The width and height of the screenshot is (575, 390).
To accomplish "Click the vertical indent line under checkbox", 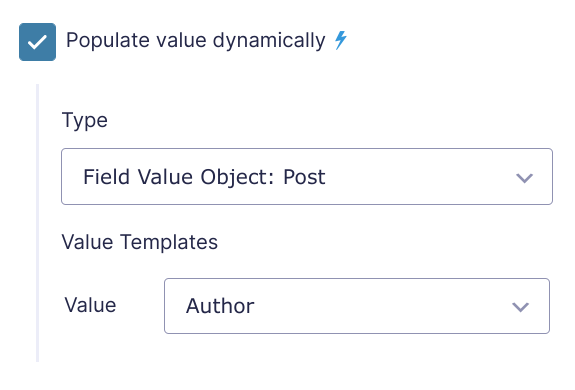I will (x=37, y=223).
